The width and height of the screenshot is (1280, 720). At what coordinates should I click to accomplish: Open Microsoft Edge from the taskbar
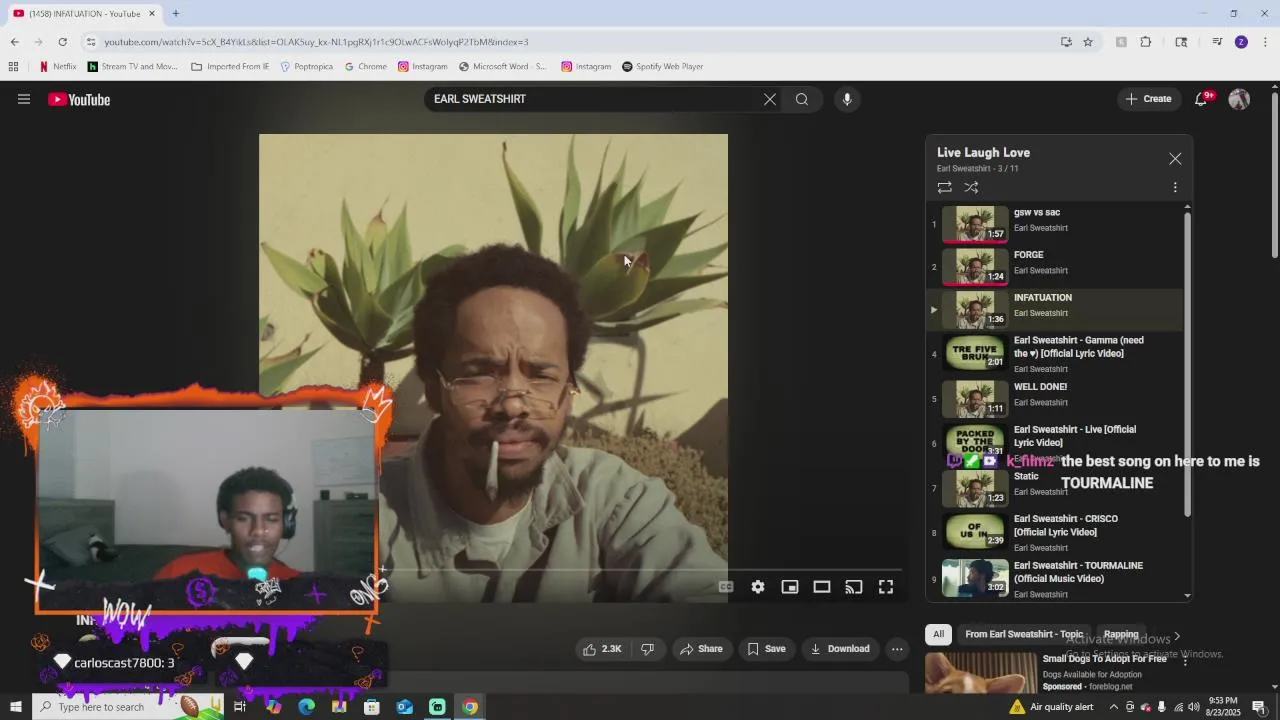[306, 707]
